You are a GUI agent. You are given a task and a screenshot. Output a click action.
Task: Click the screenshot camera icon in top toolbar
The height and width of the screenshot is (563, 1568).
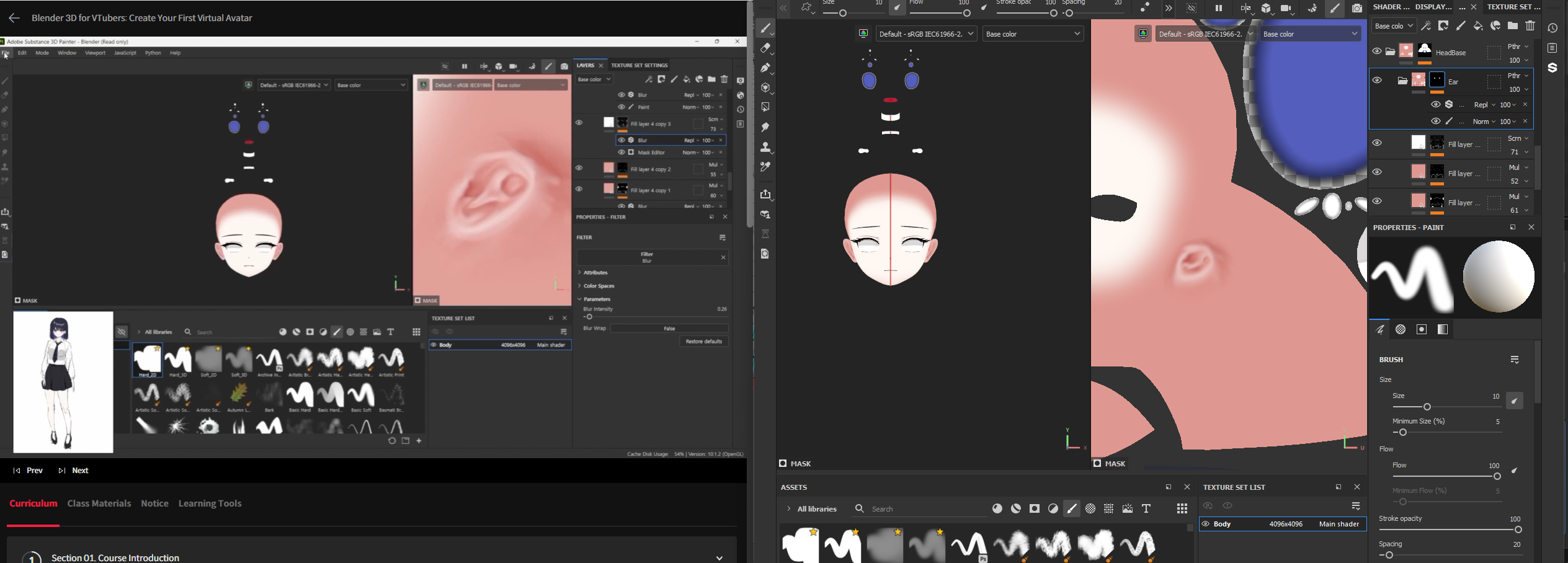click(x=1357, y=9)
